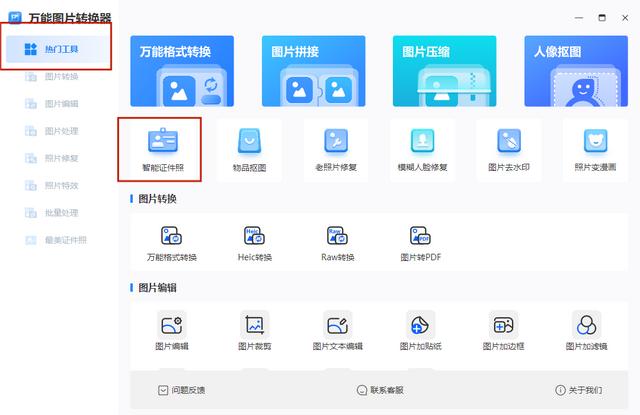
Task: Select the 图片加滤镜 add filter tool
Action: (587, 331)
